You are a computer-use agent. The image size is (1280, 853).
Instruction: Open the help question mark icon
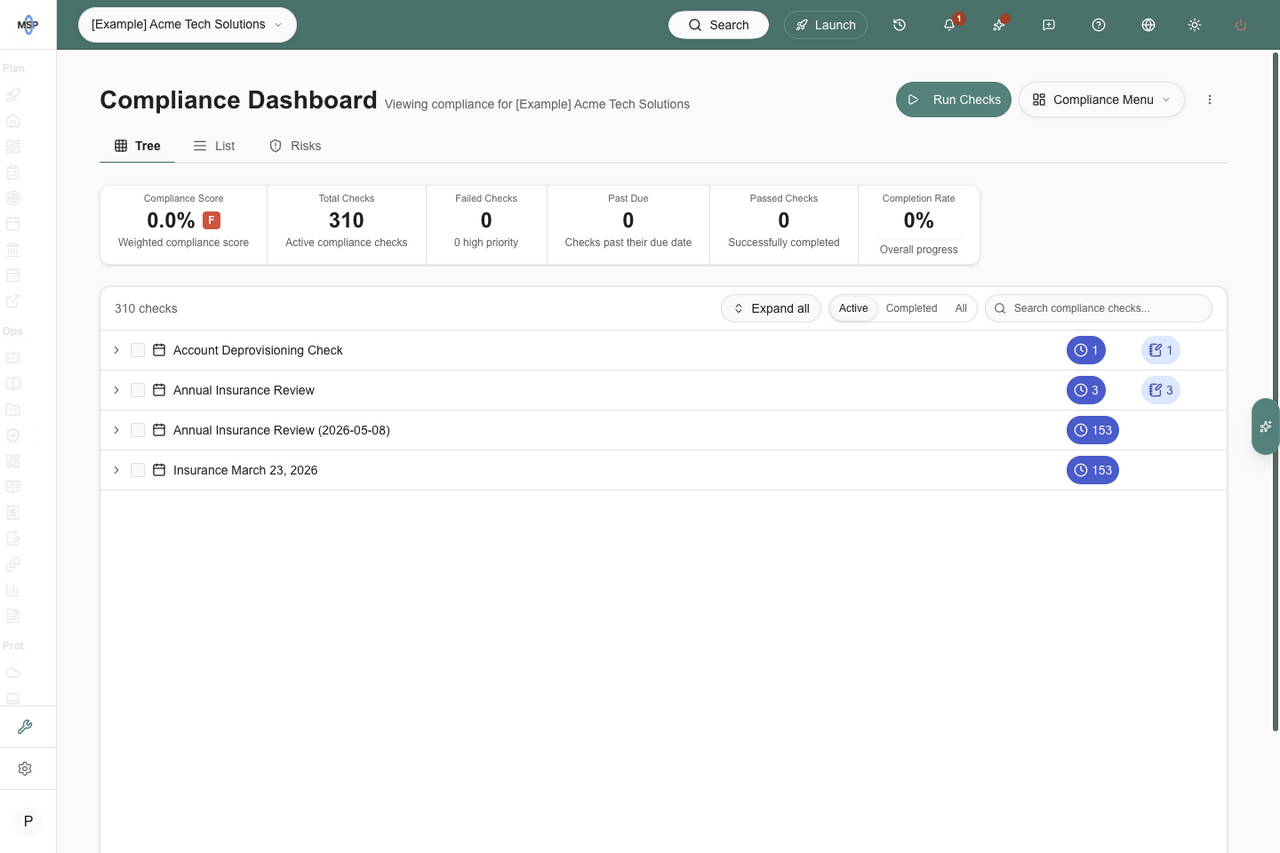[x=1099, y=25]
